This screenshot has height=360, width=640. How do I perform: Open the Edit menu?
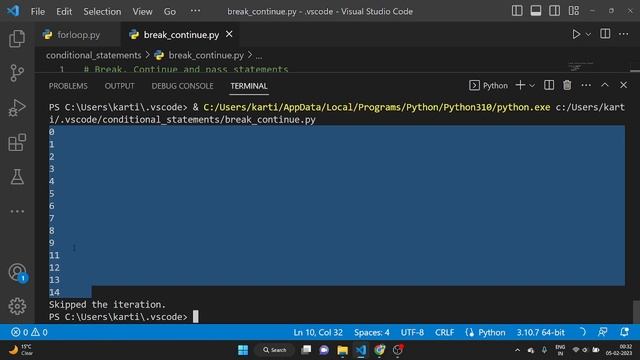click(x=64, y=11)
